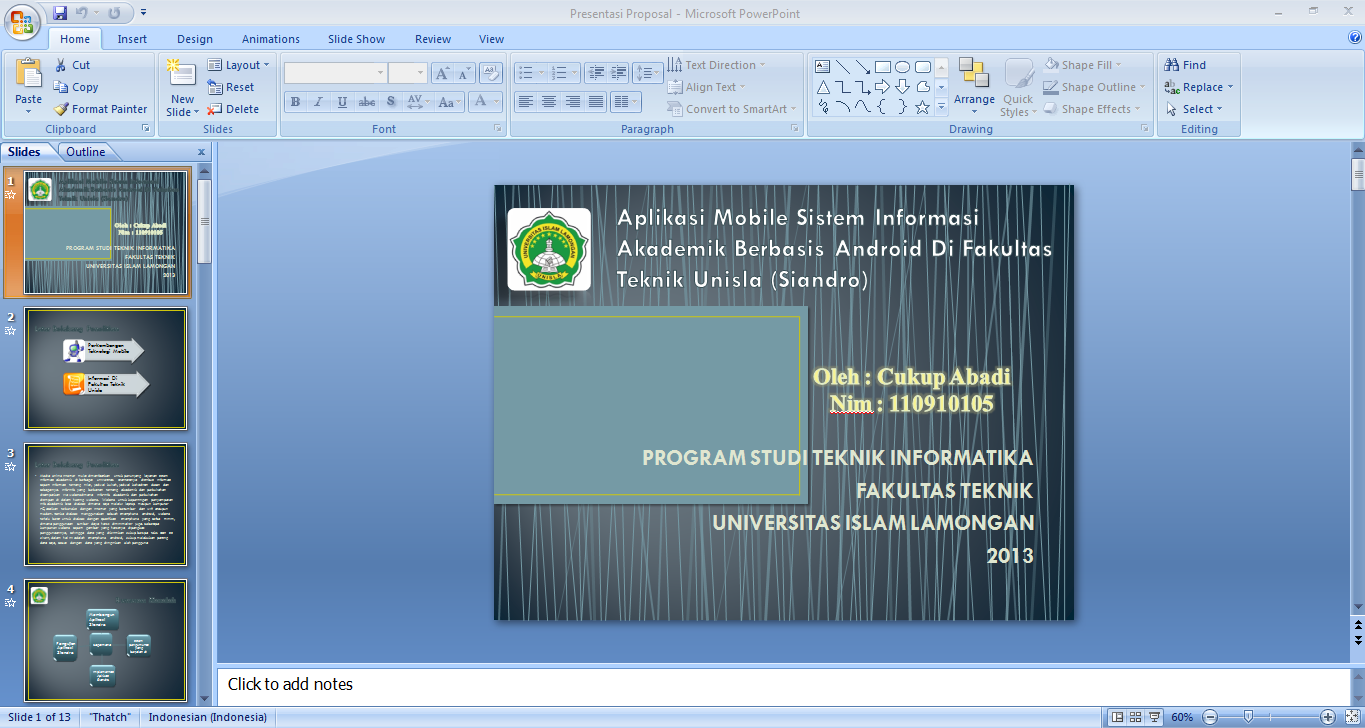The width and height of the screenshot is (1365, 728).
Task: Open the font name combo box
Action: tap(335, 73)
